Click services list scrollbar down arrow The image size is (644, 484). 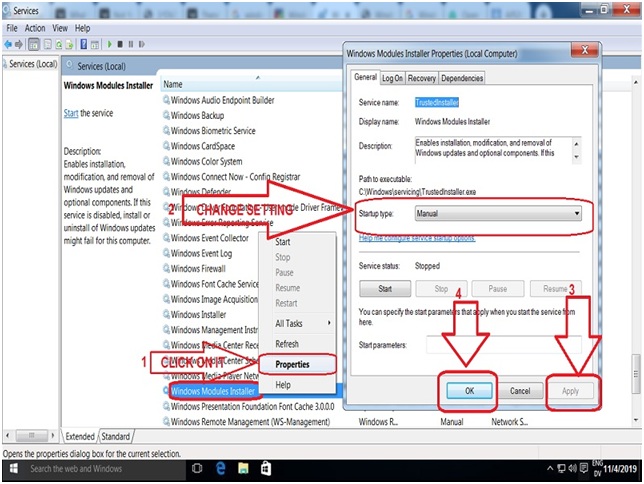point(636,420)
